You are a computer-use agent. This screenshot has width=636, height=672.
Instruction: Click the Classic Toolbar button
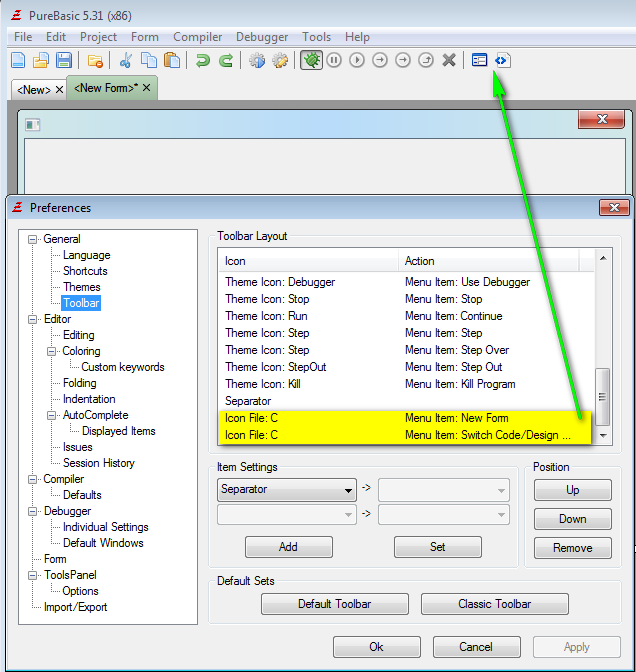click(x=495, y=604)
